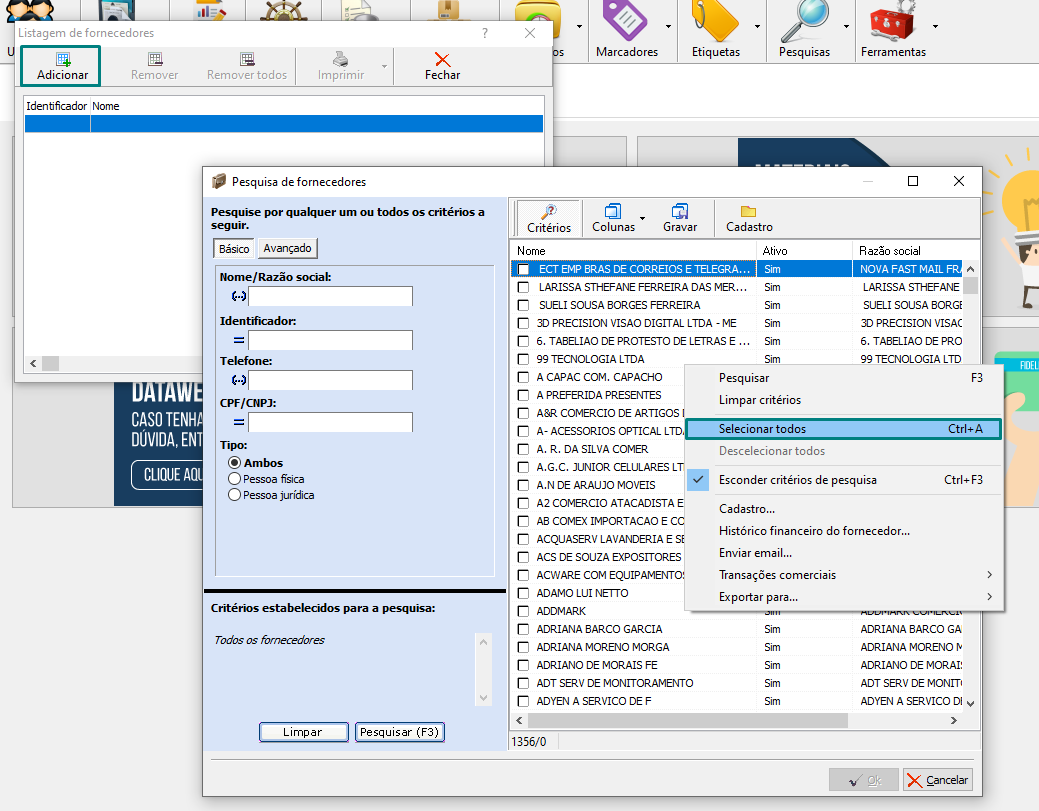Screen dimensions: 1039x811
Task: Check the LARISSA STHEFANE FERREIRA row checkbox
Action: 523,287
